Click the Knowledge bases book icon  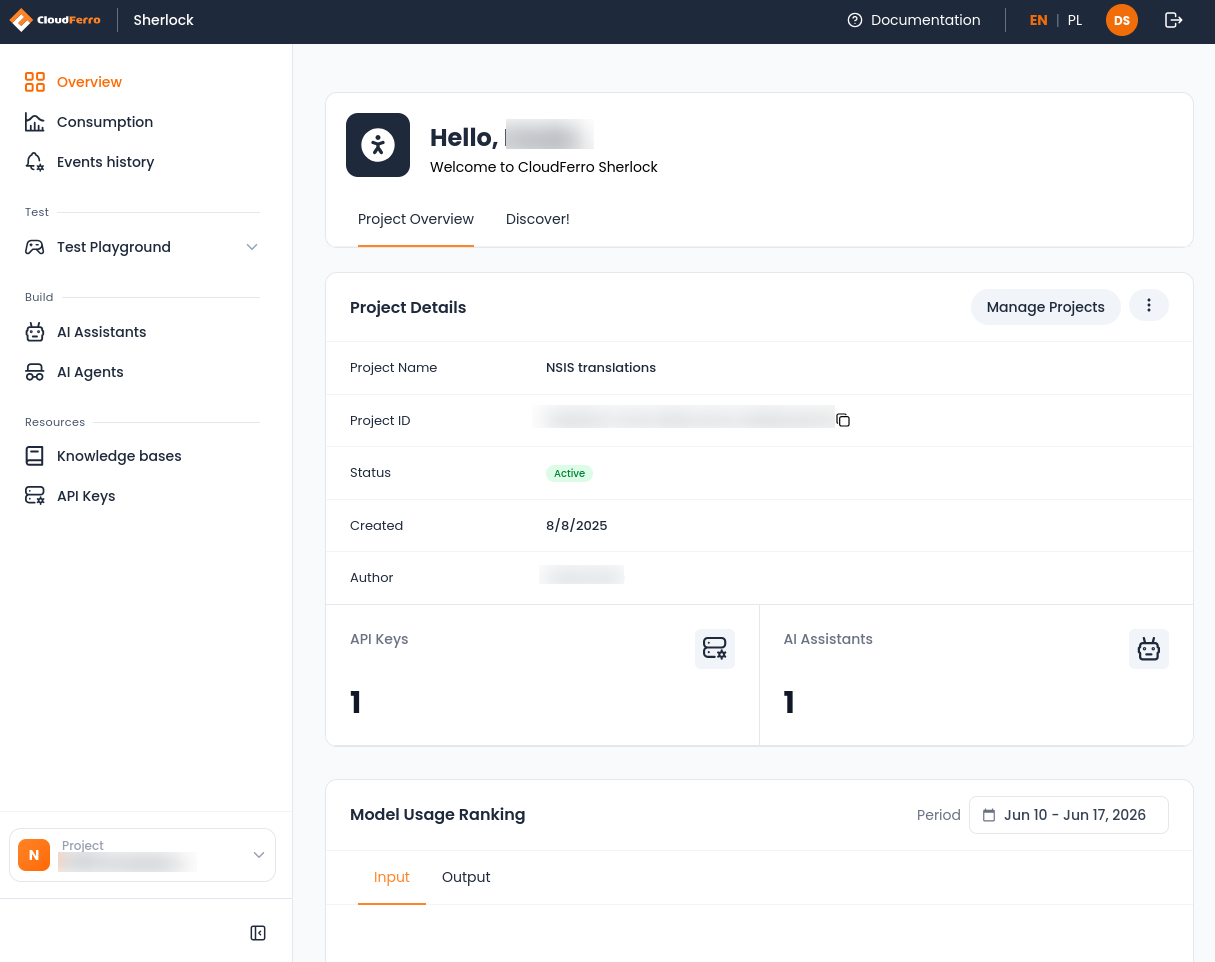(35, 456)
